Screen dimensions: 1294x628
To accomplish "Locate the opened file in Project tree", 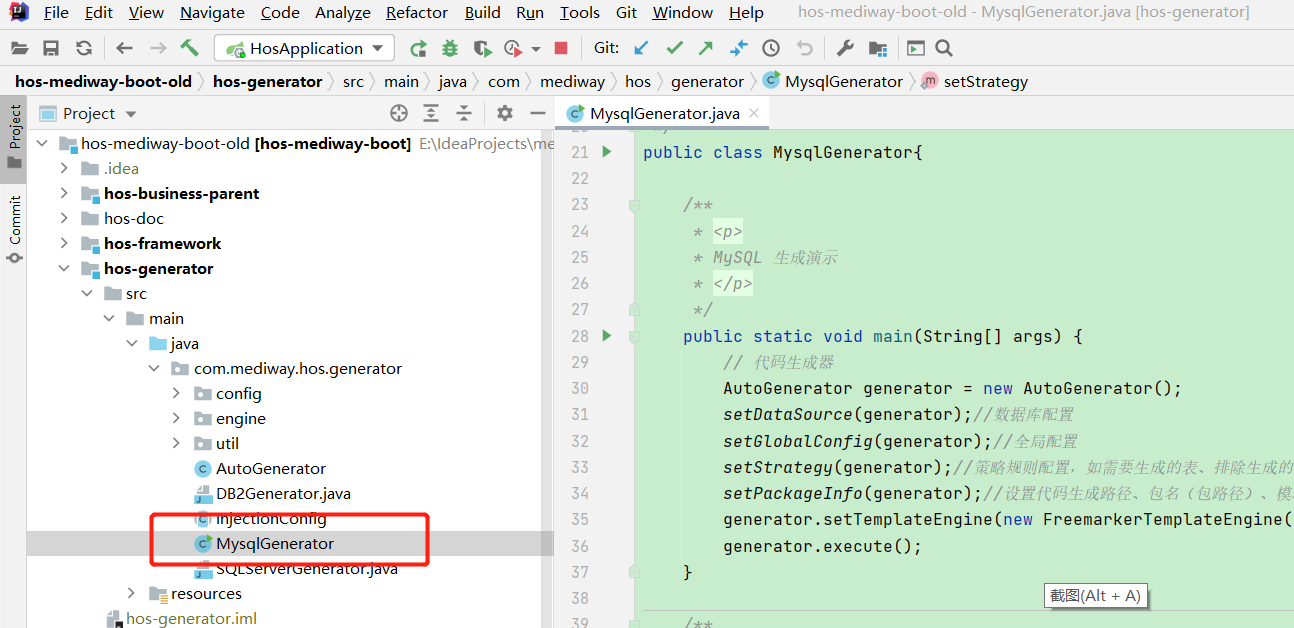I will click(399, 113).
